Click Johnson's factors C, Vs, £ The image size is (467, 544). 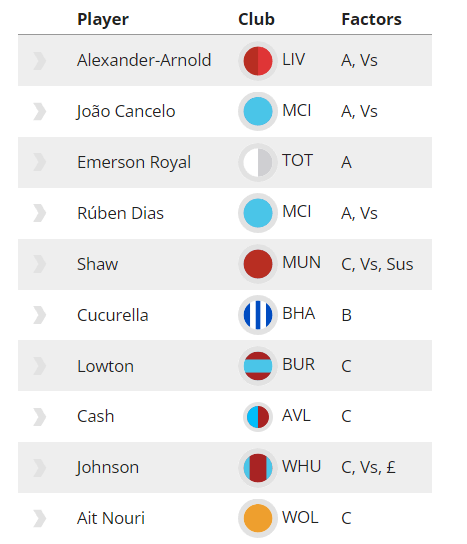(368, 467)
